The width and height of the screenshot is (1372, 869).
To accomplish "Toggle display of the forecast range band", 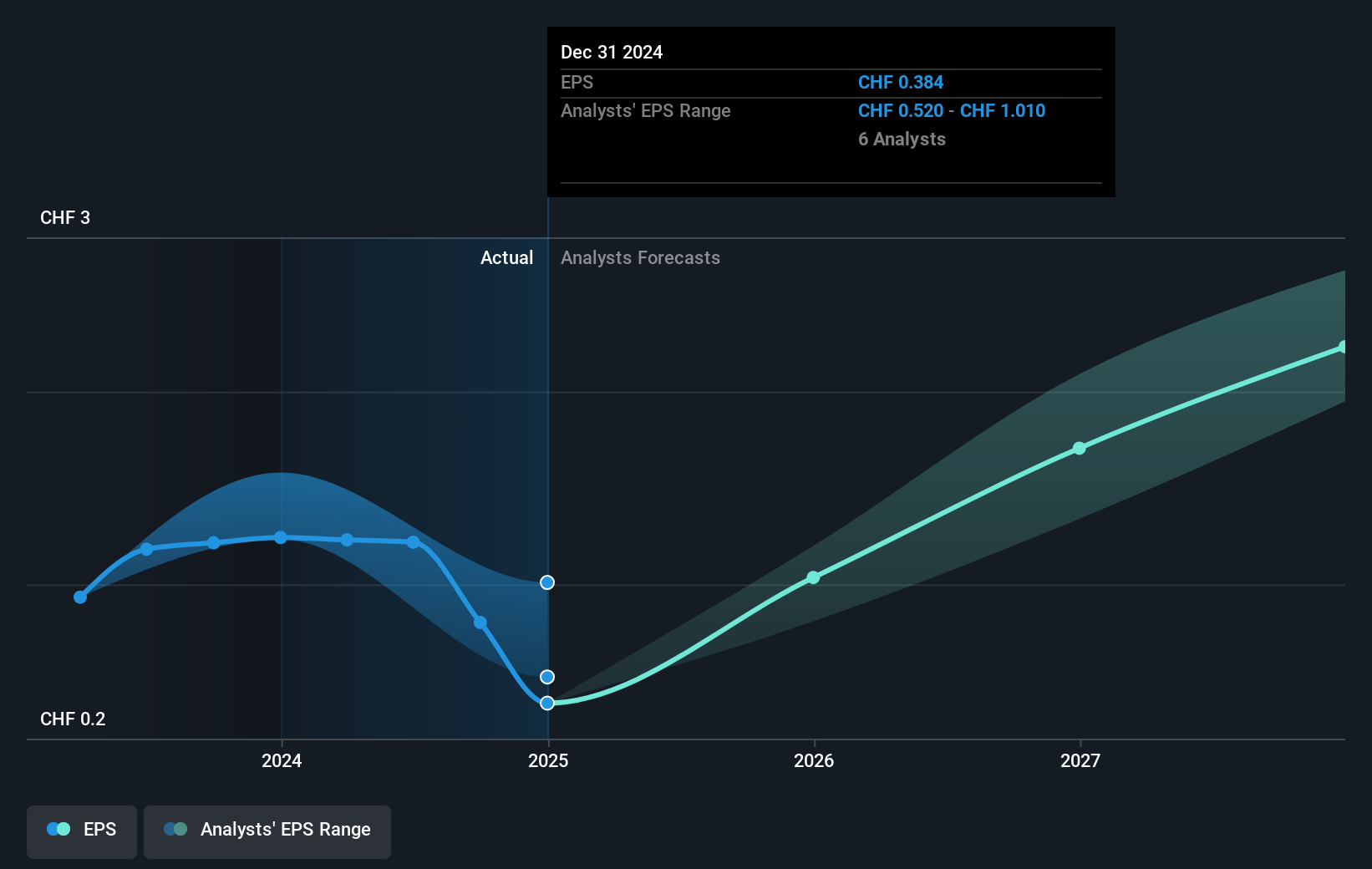I will (x=267, y=831).
